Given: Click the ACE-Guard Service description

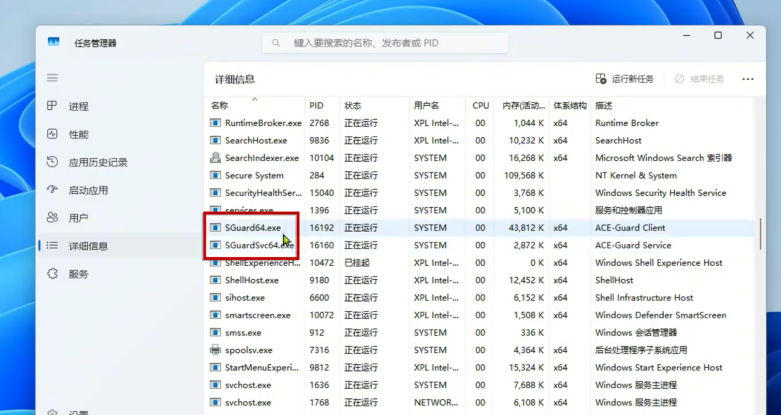Looking at the screenshot, I should pyautogui.click(x=633, y=245).
